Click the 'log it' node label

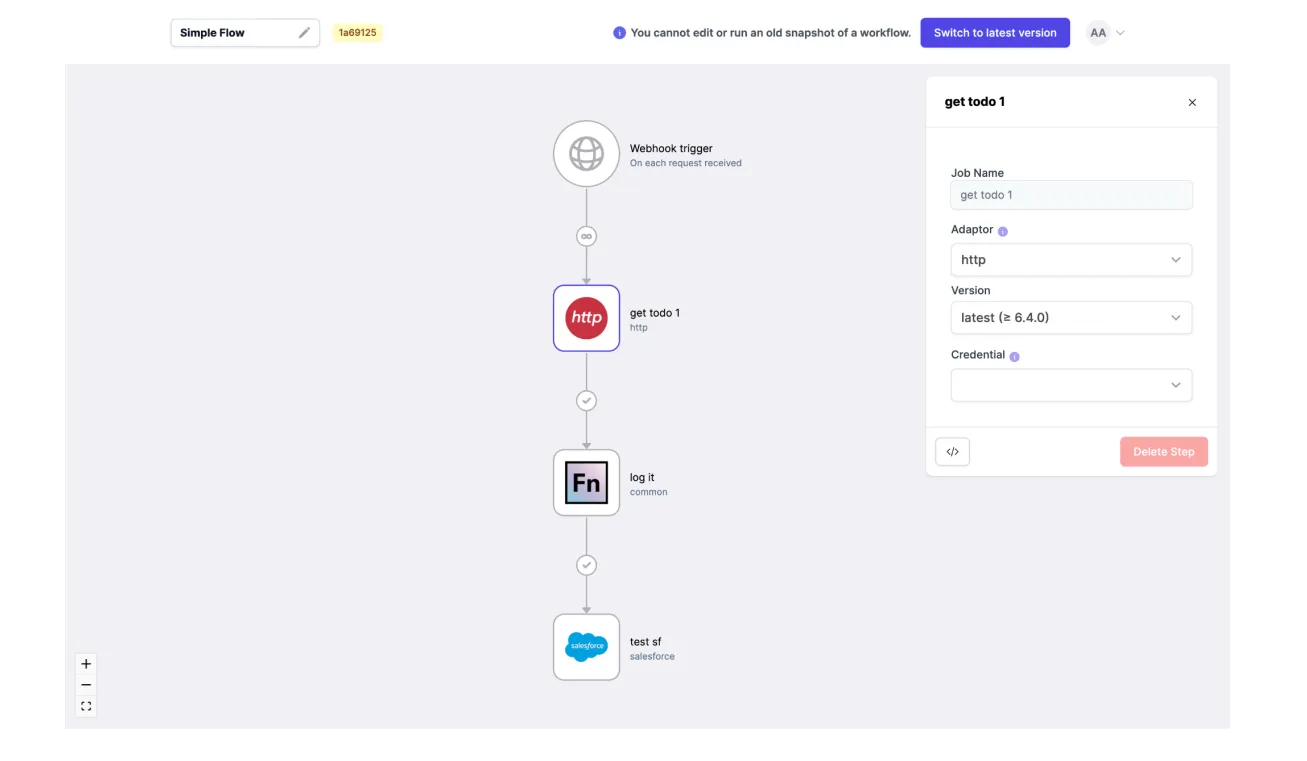point(642,478)
